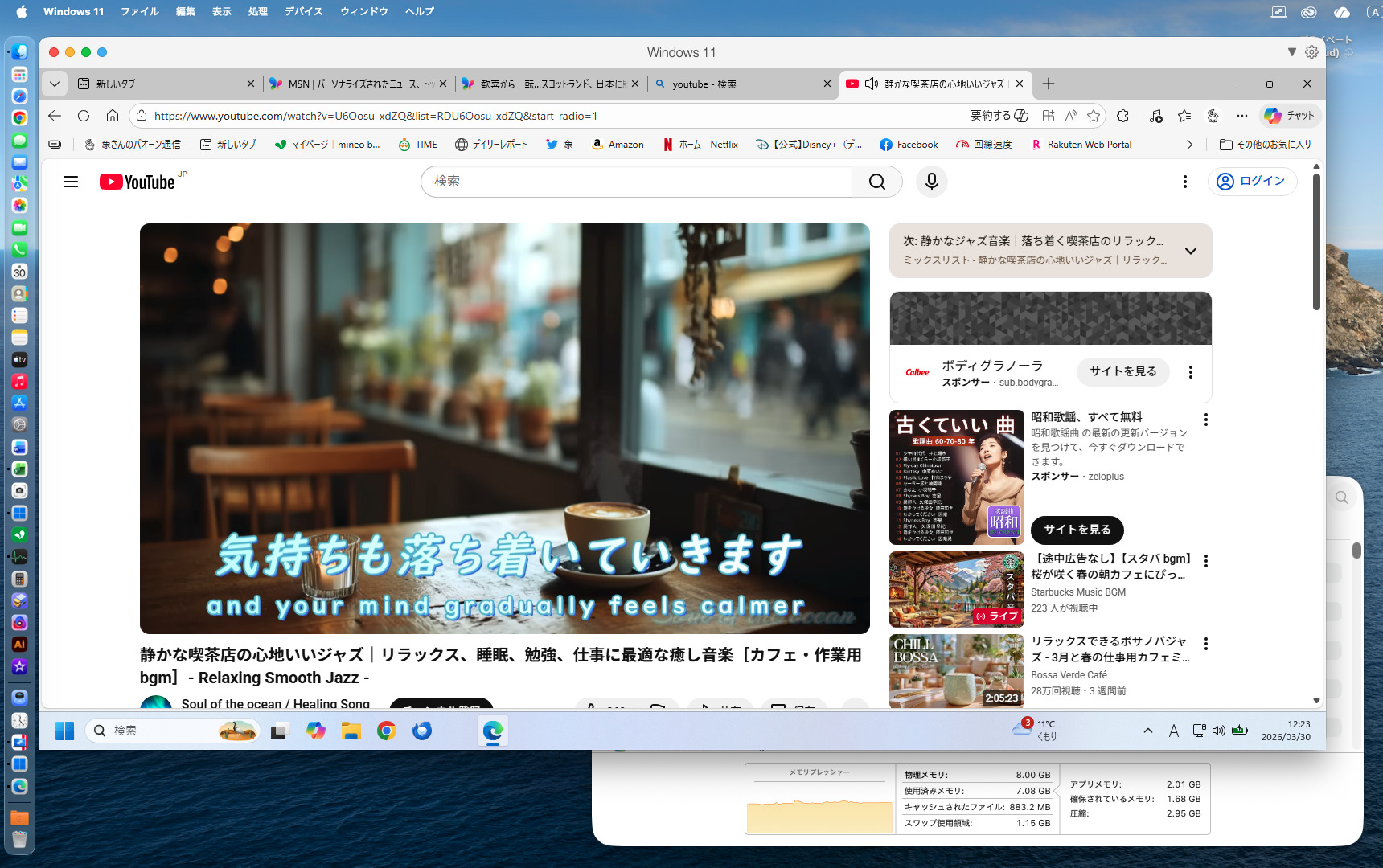
Task: Toggle Japanese IME input mode 'A'
Action: [1174, 731]
